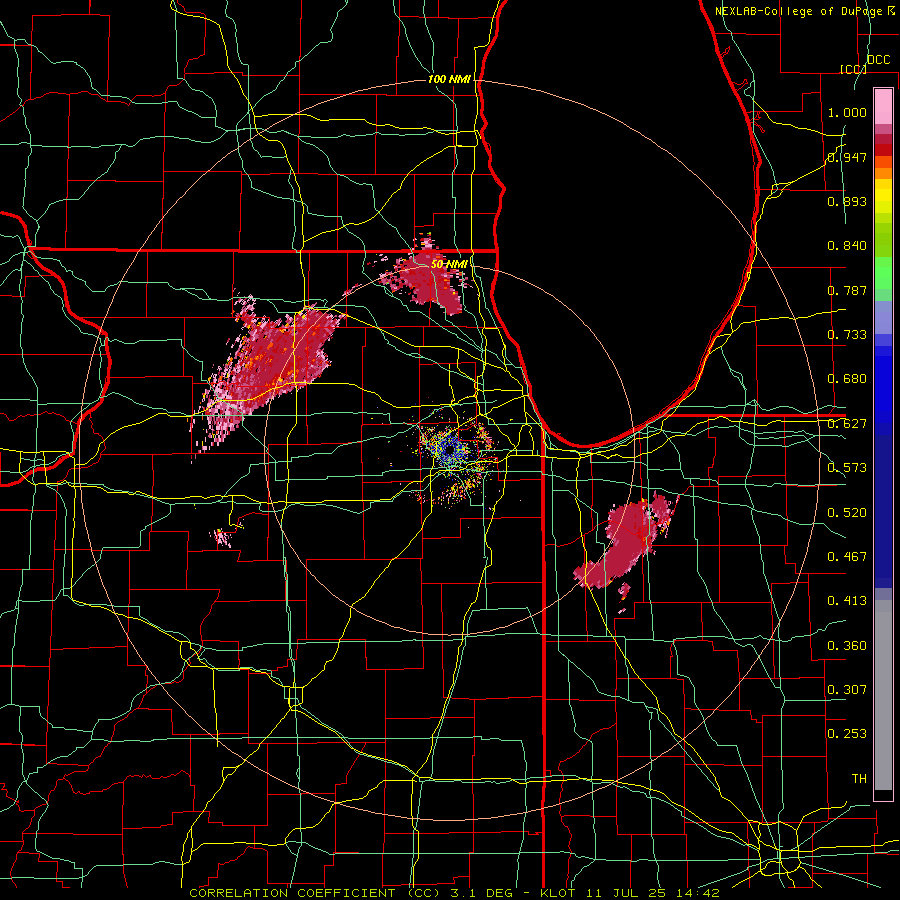
Task: Select the 0.253 legend value
Action: click(847, 734)
